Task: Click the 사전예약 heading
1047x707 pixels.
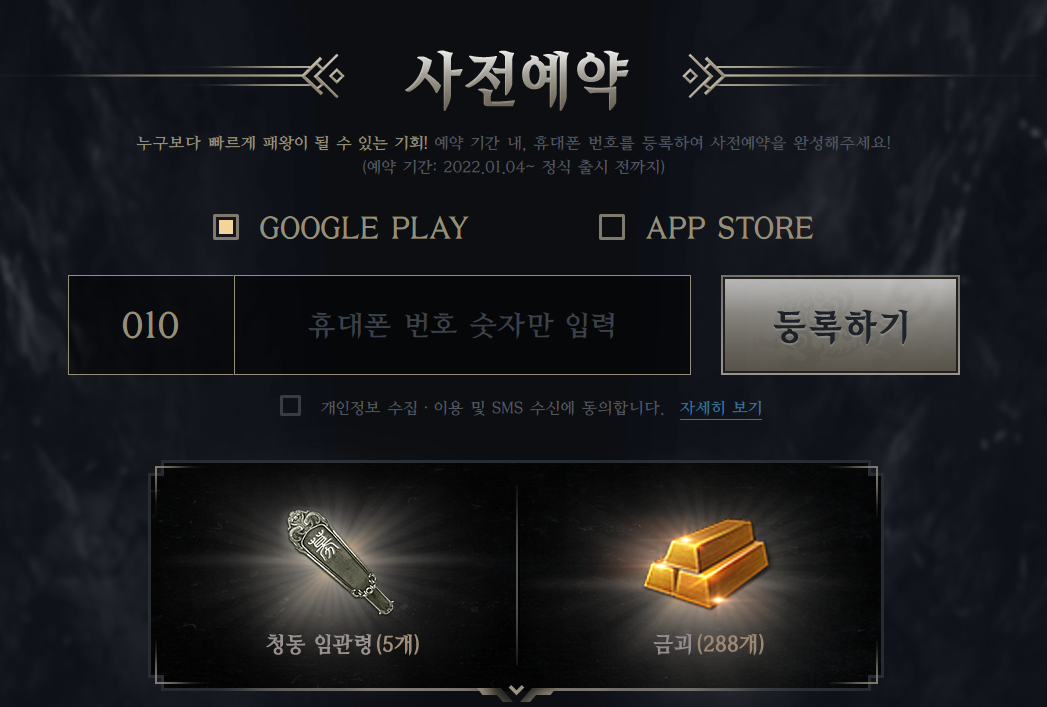Action: (515, 80)
